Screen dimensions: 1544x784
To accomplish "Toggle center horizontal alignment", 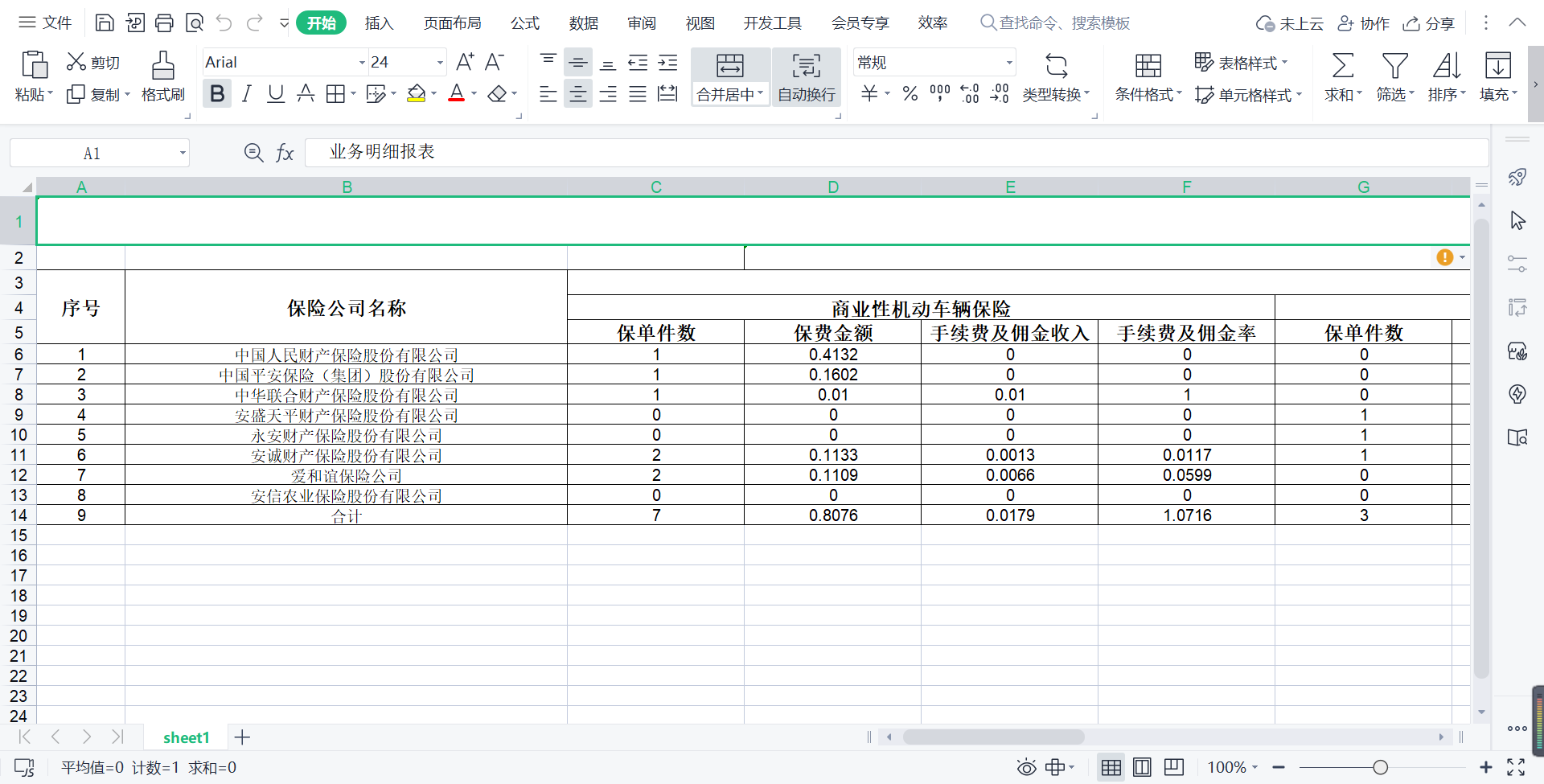I will click(577, 94).
